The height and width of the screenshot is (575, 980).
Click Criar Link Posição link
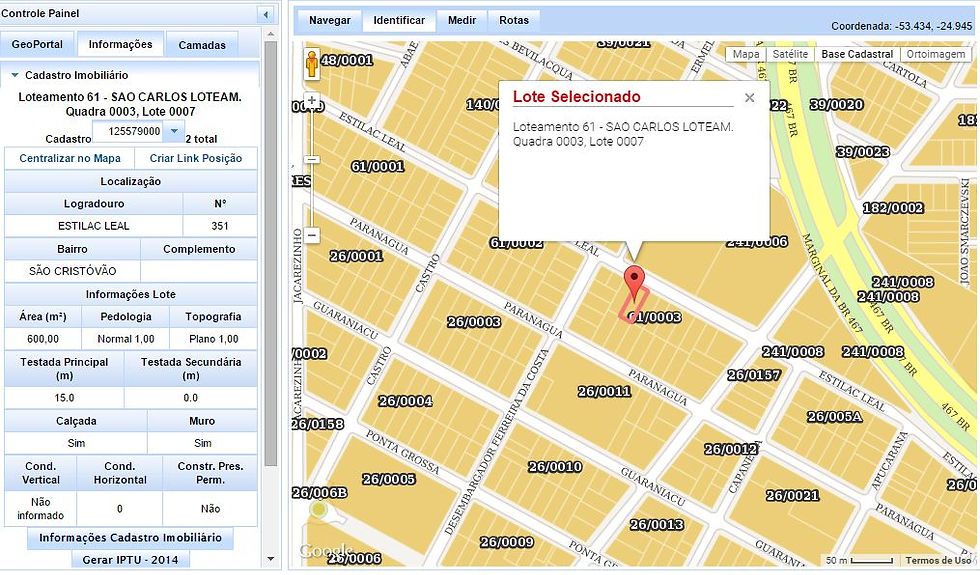196,159
